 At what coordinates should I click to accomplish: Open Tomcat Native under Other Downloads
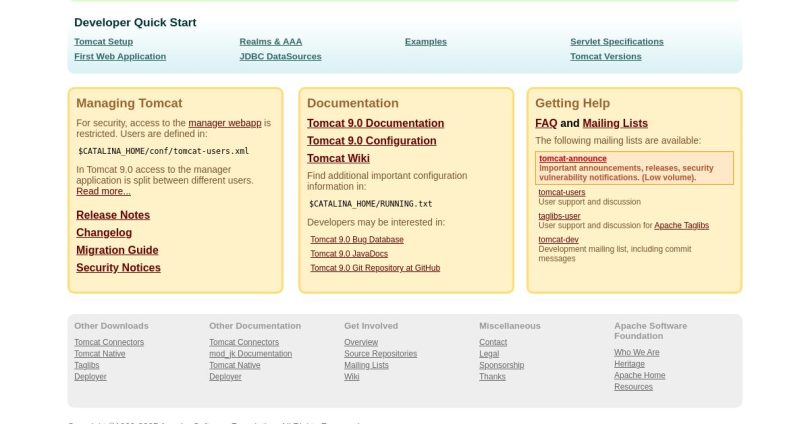[x=100, y=354]
